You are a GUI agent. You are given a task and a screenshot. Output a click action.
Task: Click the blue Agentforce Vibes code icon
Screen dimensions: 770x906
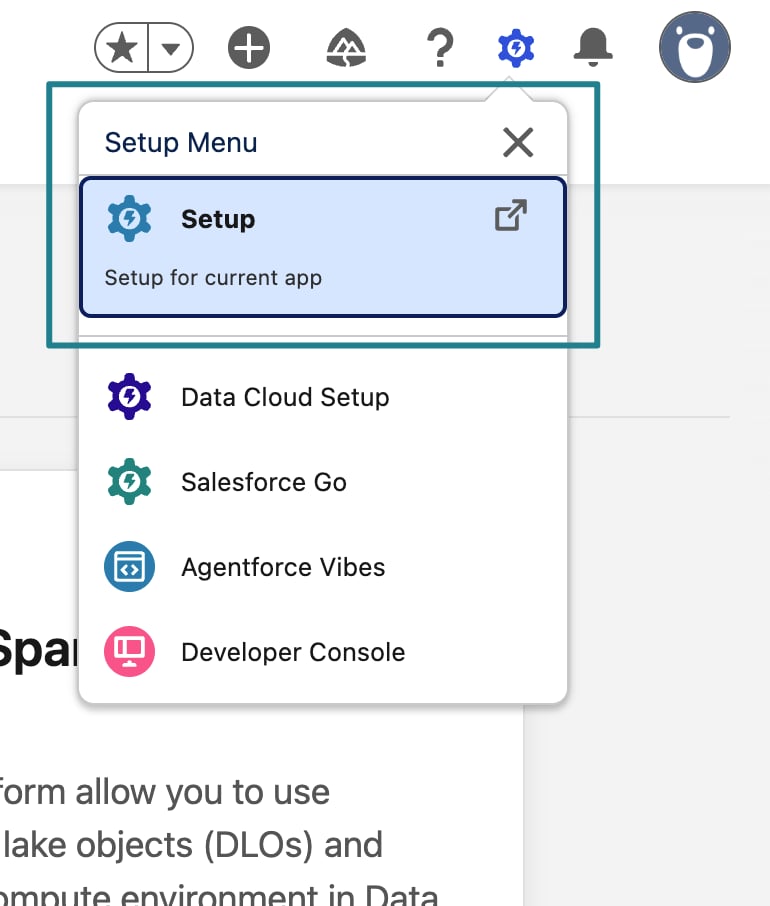pos(129,566)
